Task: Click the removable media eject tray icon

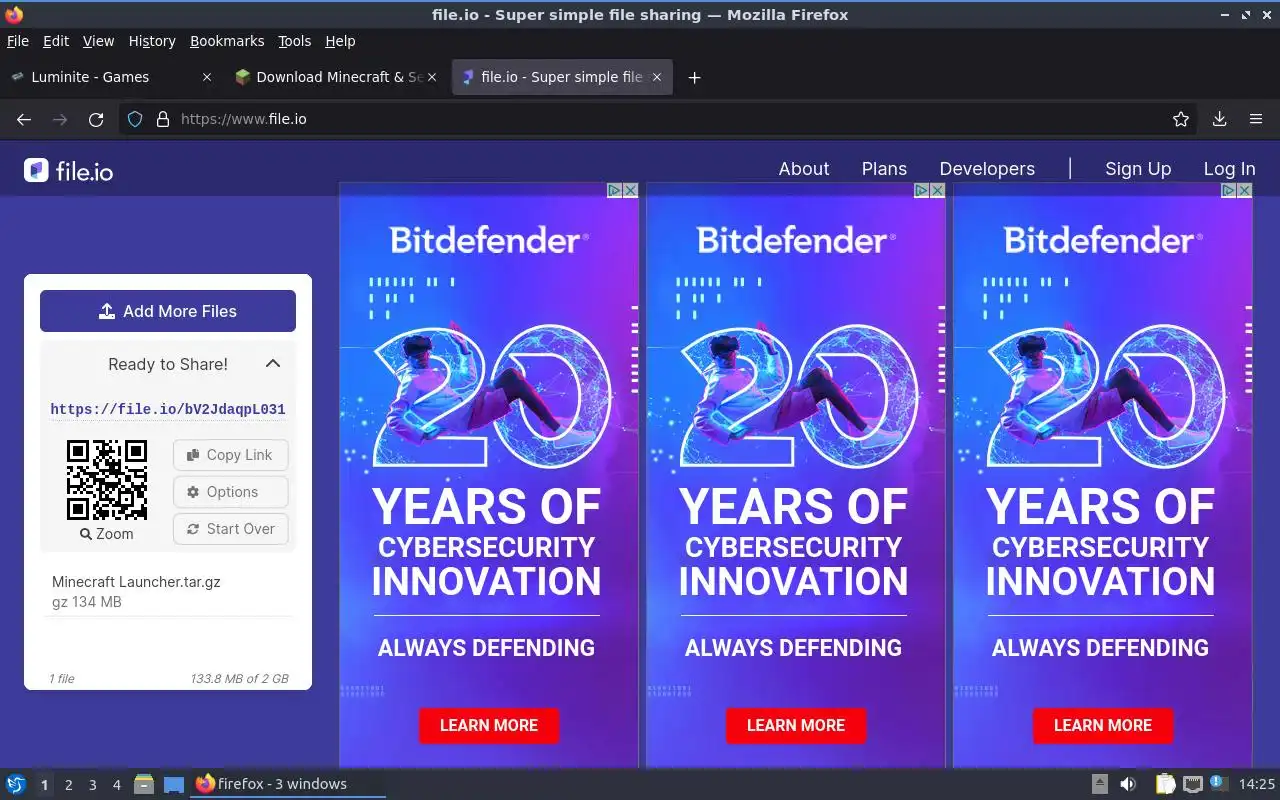Action: click(1099, 784)
